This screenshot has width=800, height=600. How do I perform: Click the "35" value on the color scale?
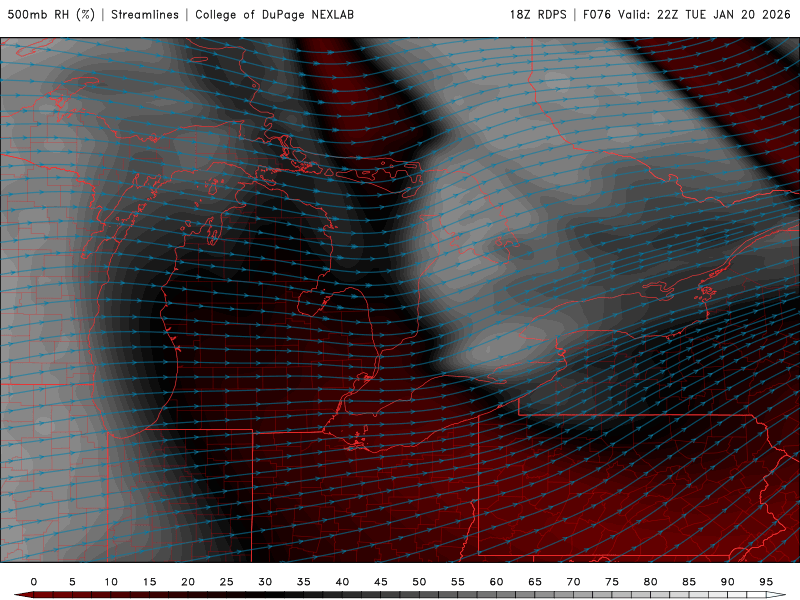pyautogui.click(x=304, y=582)
